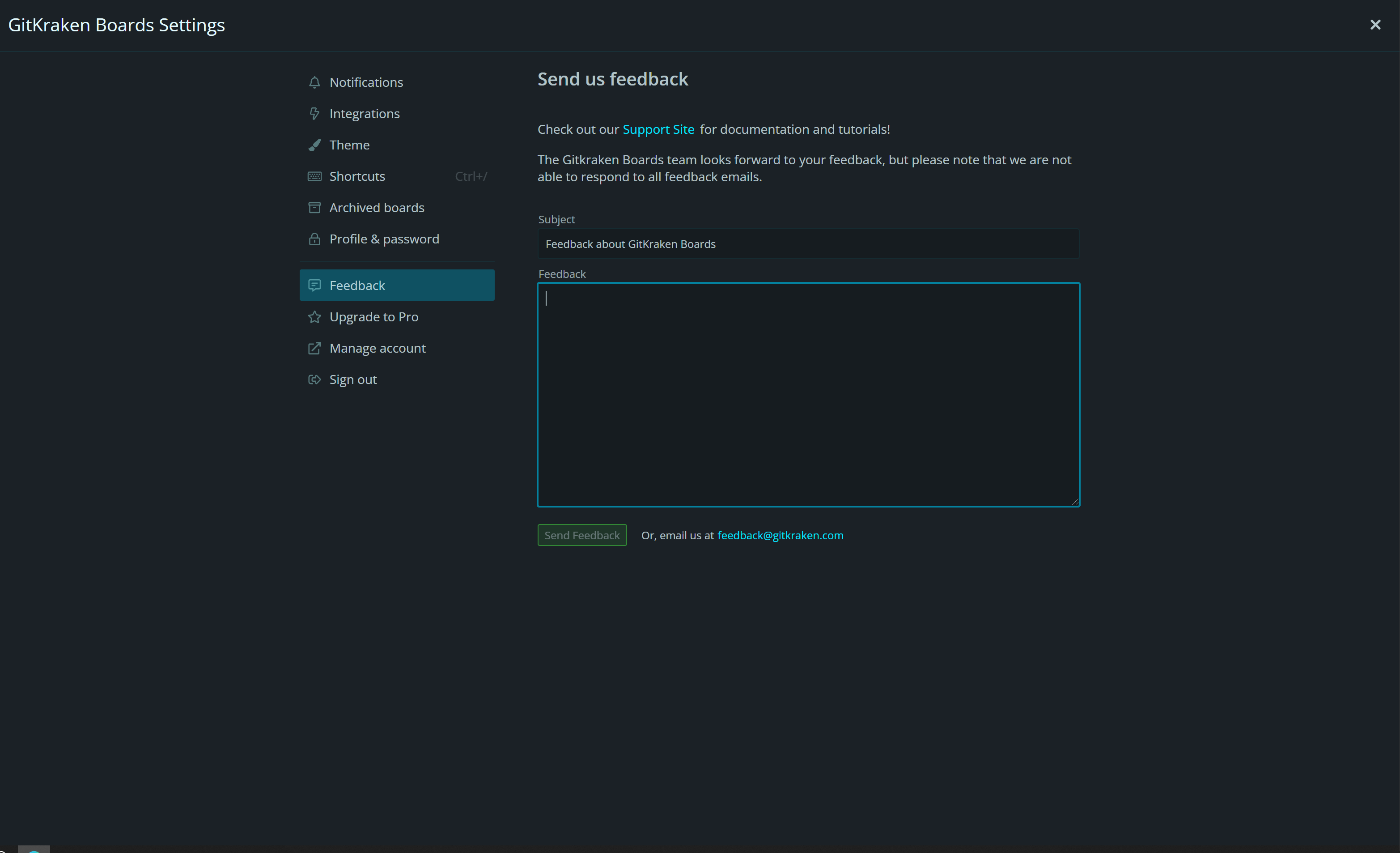Image resolution: width=1400 pixels, height=853 pixels.
Task: Click the Sign out arrow icon
Action: pos(314,380)
